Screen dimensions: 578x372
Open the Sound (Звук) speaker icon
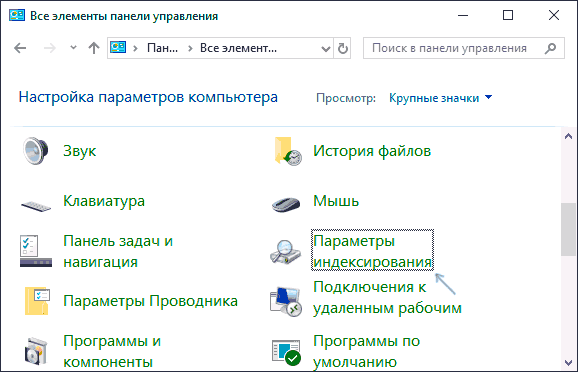point(35,151)
